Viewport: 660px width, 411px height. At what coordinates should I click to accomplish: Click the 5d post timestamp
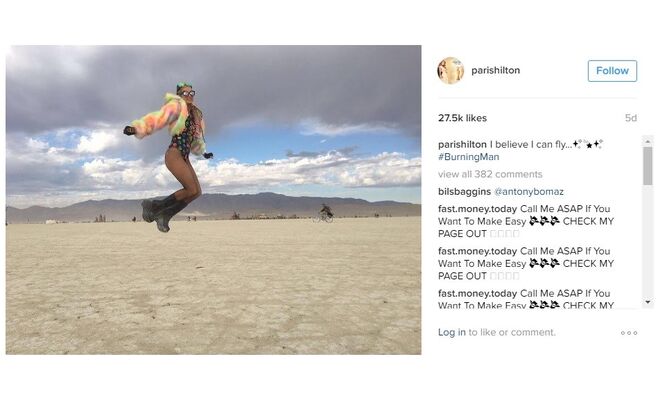631,118
